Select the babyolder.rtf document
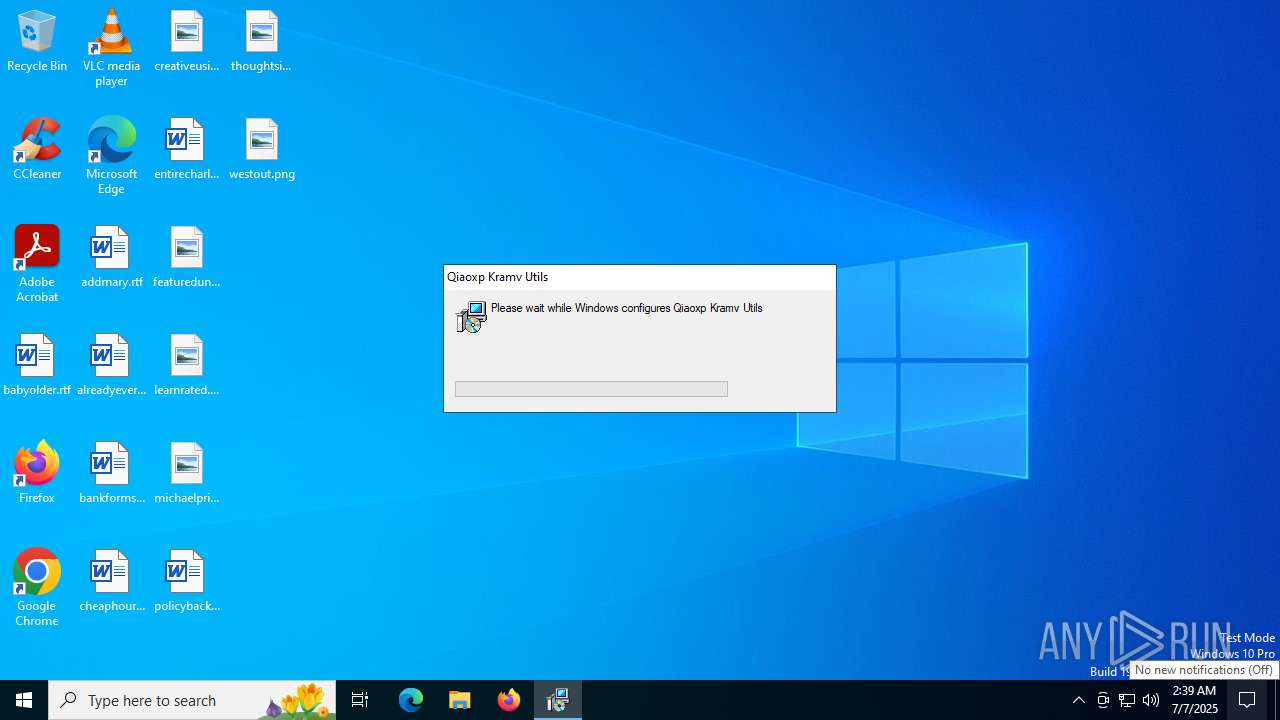Screen dimensions: 1280x720 point(37,366)
